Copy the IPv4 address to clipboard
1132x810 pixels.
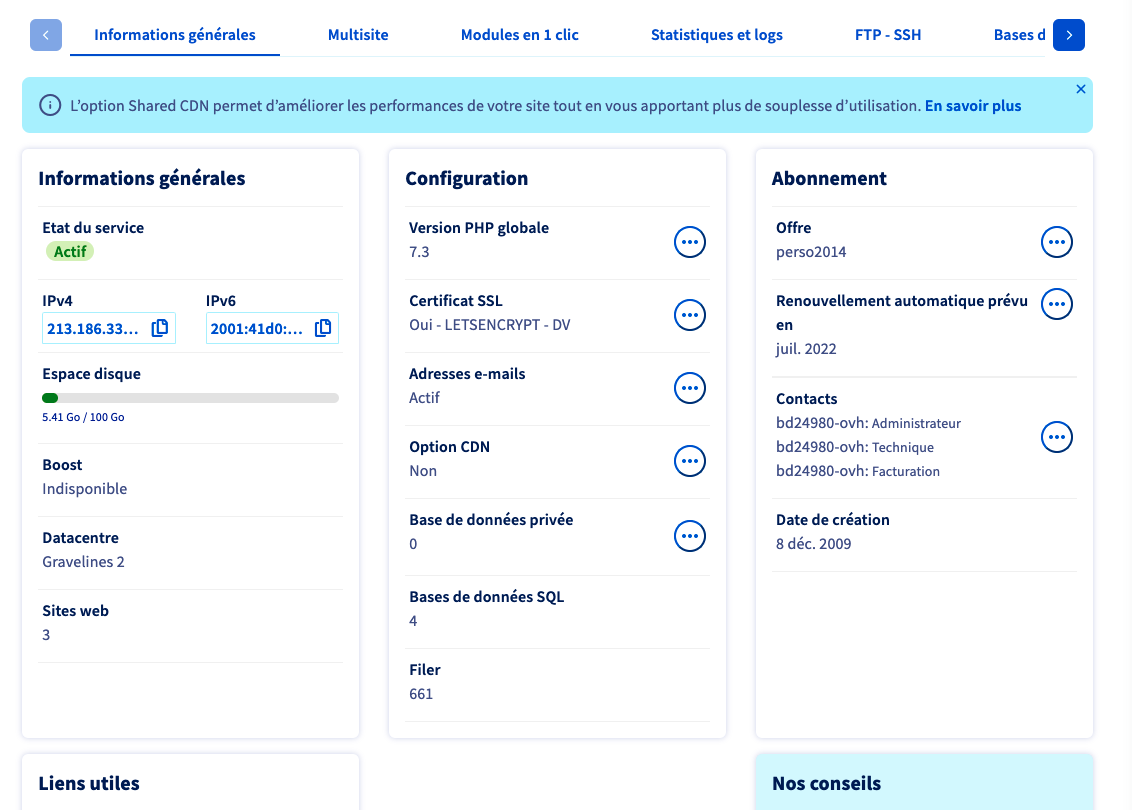pyautogui.click(x=160, y=328)
